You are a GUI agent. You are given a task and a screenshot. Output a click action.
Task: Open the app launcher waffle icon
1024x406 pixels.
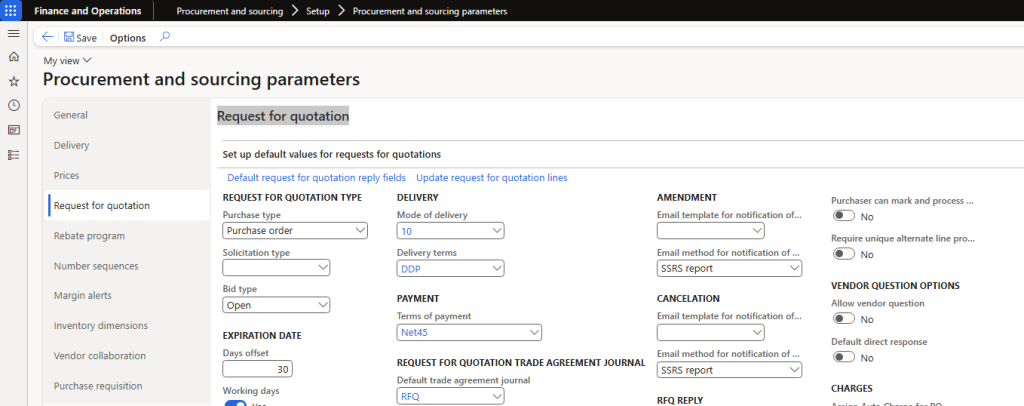tap(13, 11)
